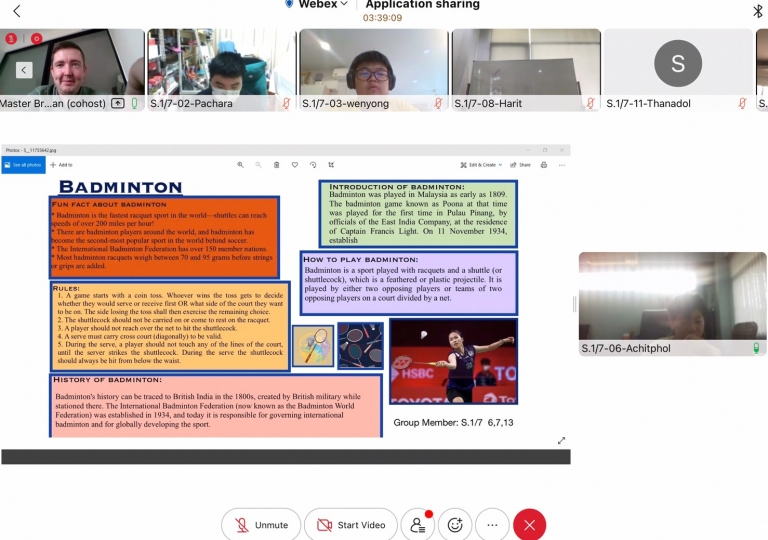Click the crop icon in Photos toolbar
768x540 pixels.
(x=331, y=165)
